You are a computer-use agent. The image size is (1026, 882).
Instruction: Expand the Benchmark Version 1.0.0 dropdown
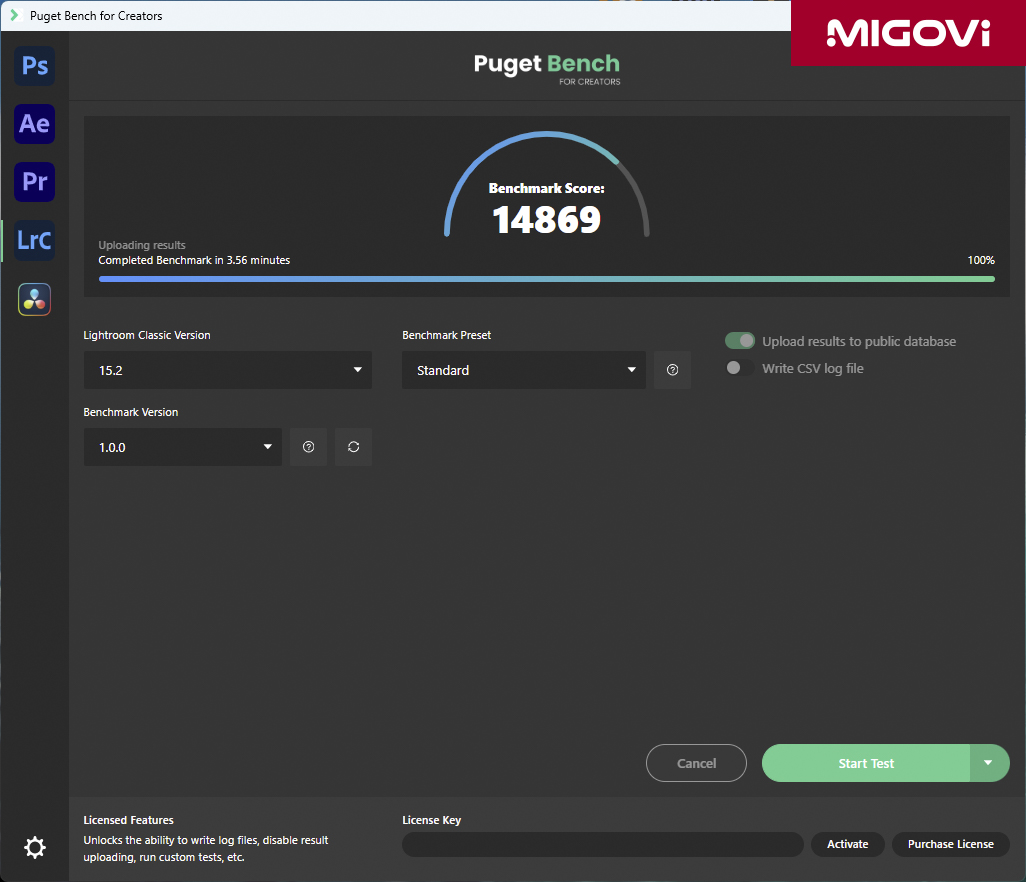pos(182,447)
